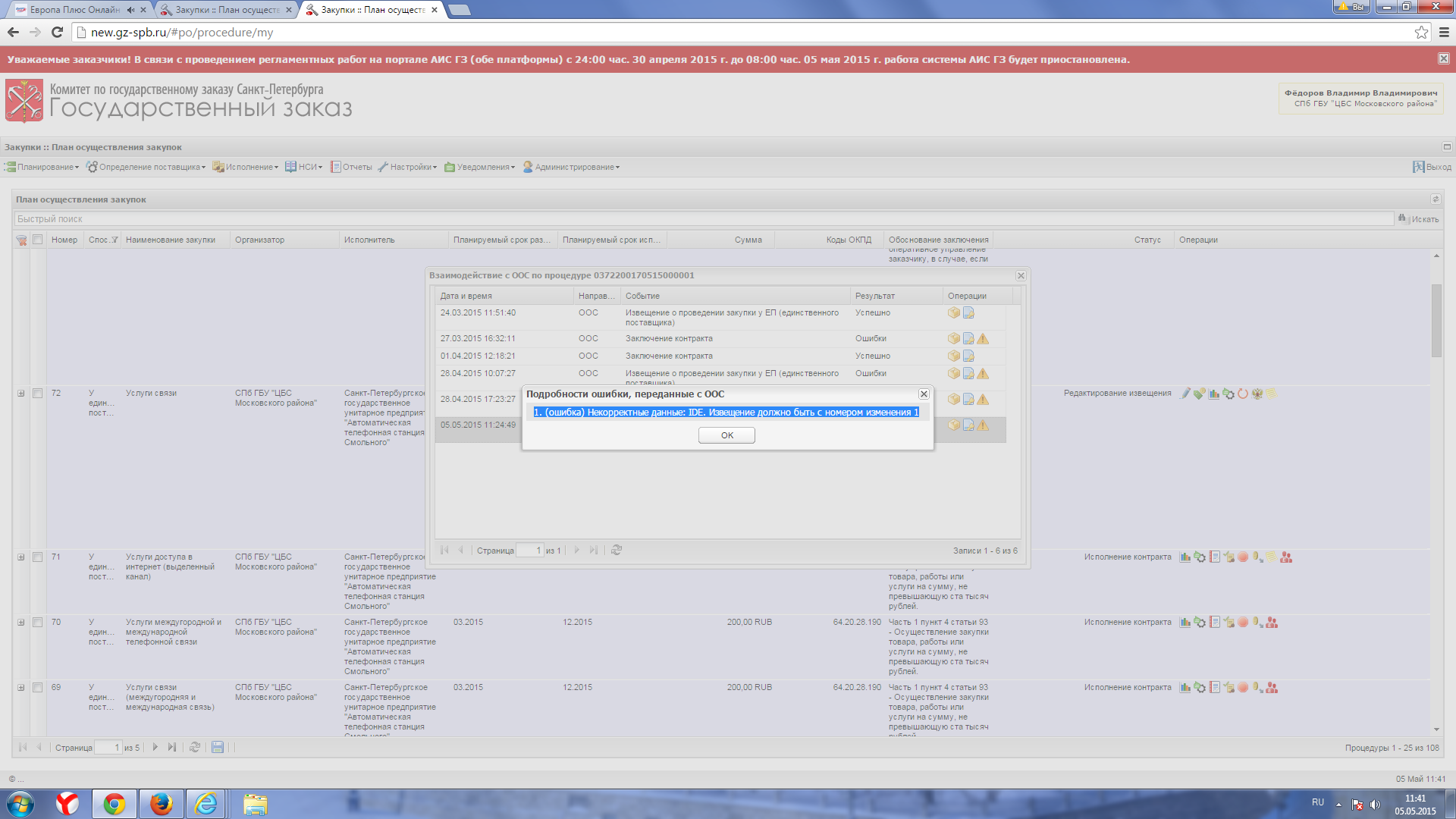Click the package icon for the 24.03.2015 11:51:40 event
Screen dimensions: 1456x819
(x=954, y=313)
